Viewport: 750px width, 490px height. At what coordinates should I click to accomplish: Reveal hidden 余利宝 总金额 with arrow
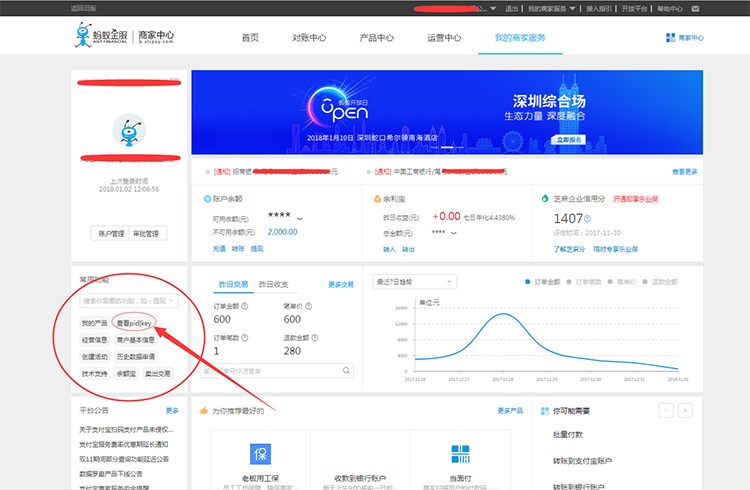coord(453,233)
